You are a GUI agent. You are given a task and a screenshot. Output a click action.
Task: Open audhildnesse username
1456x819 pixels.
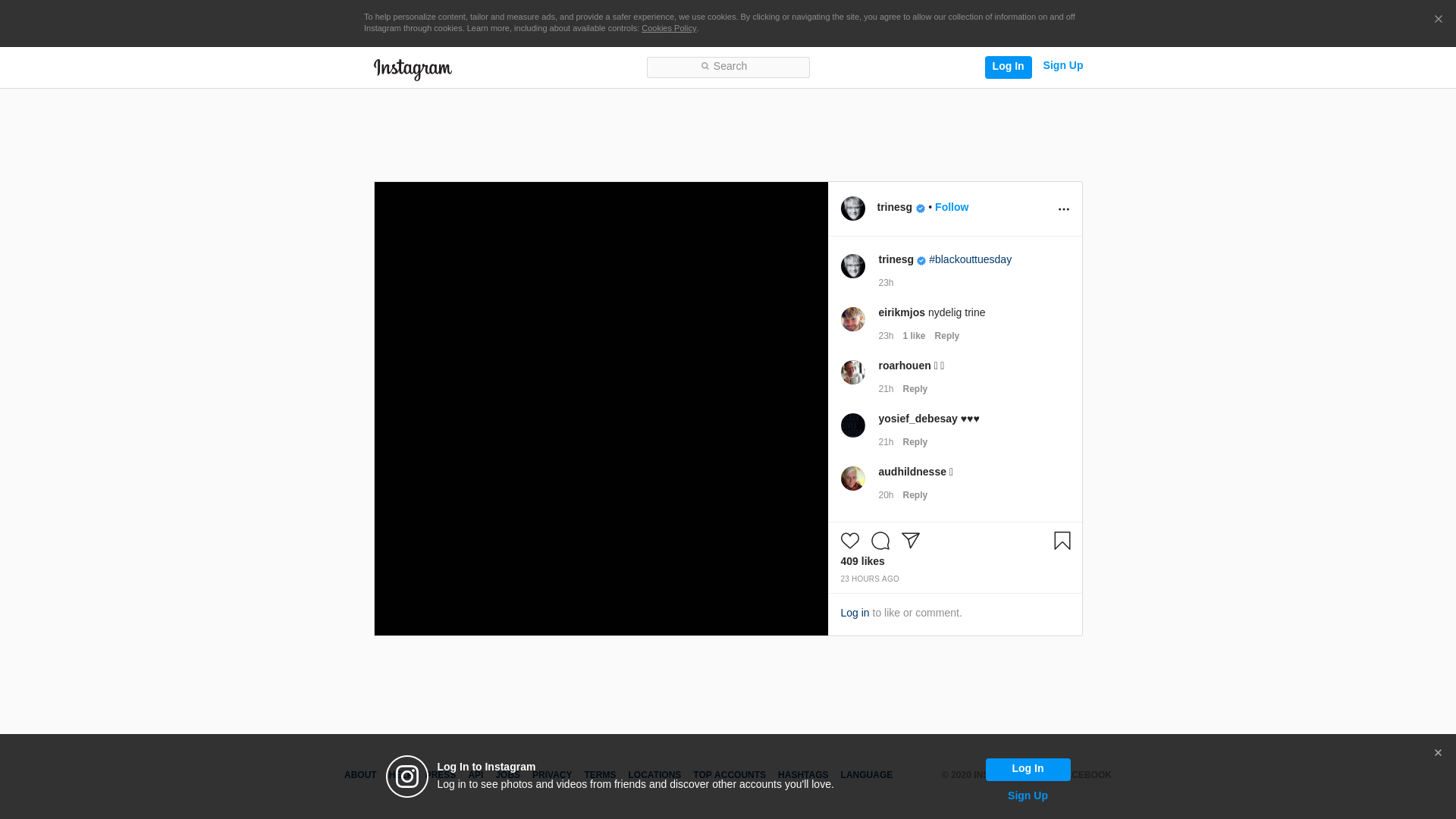[912, 472]
